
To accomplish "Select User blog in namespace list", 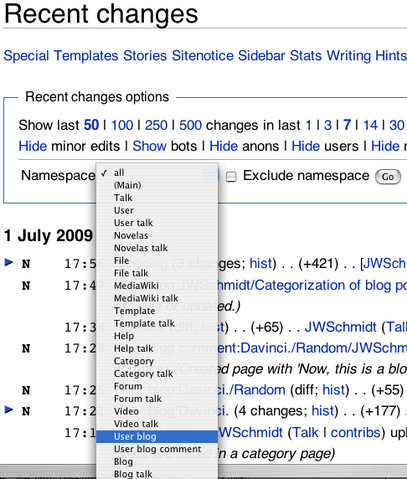I will 157,437.
